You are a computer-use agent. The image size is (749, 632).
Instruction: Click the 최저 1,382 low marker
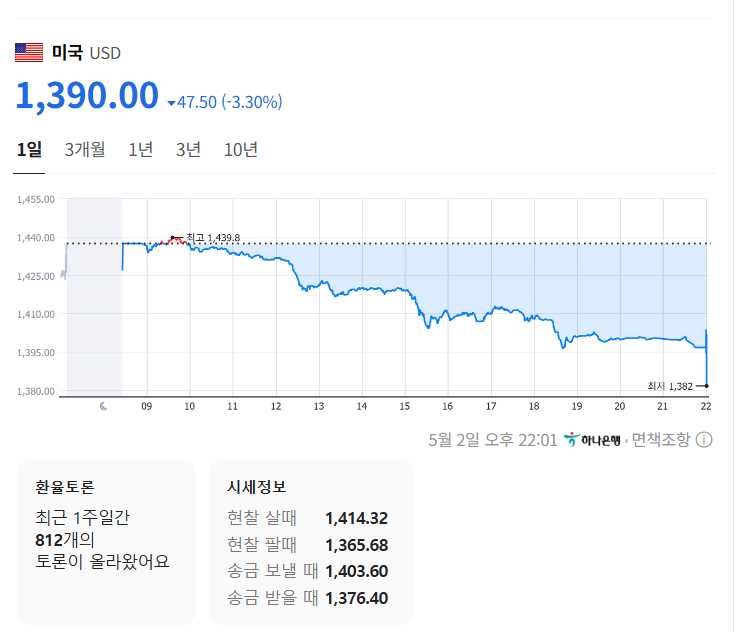tap(706, 385)
